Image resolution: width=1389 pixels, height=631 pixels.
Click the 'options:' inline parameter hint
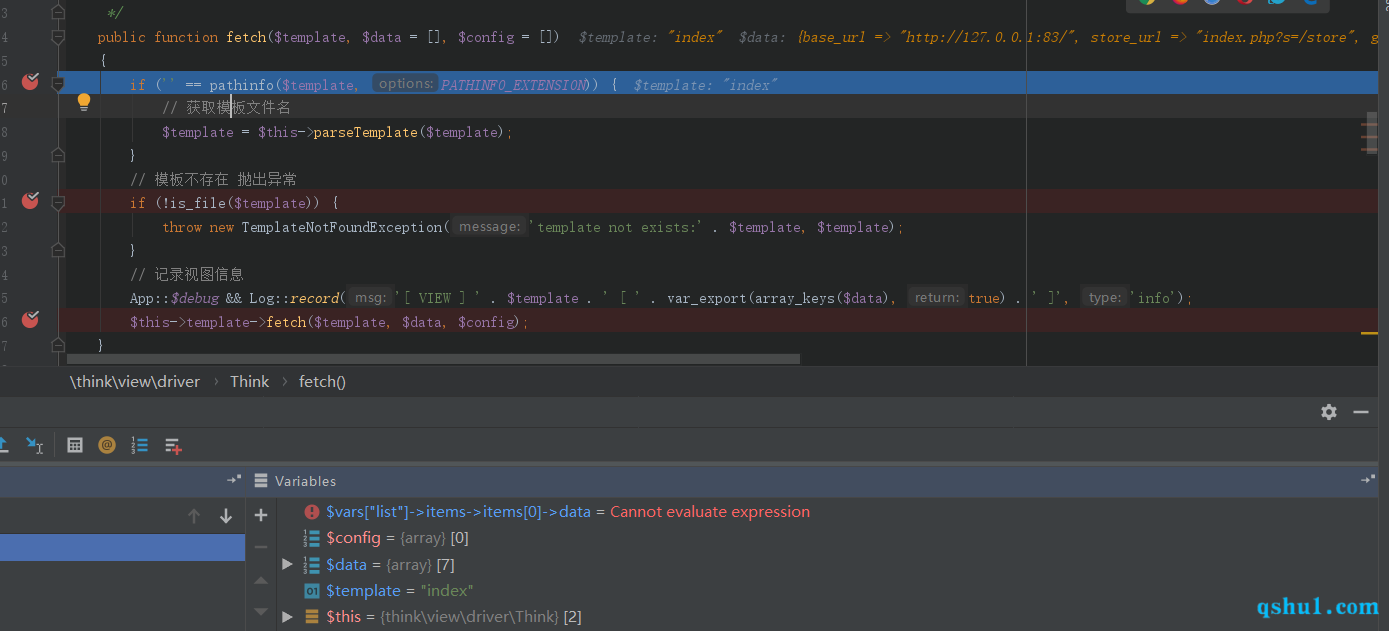(x=406, y=84)
